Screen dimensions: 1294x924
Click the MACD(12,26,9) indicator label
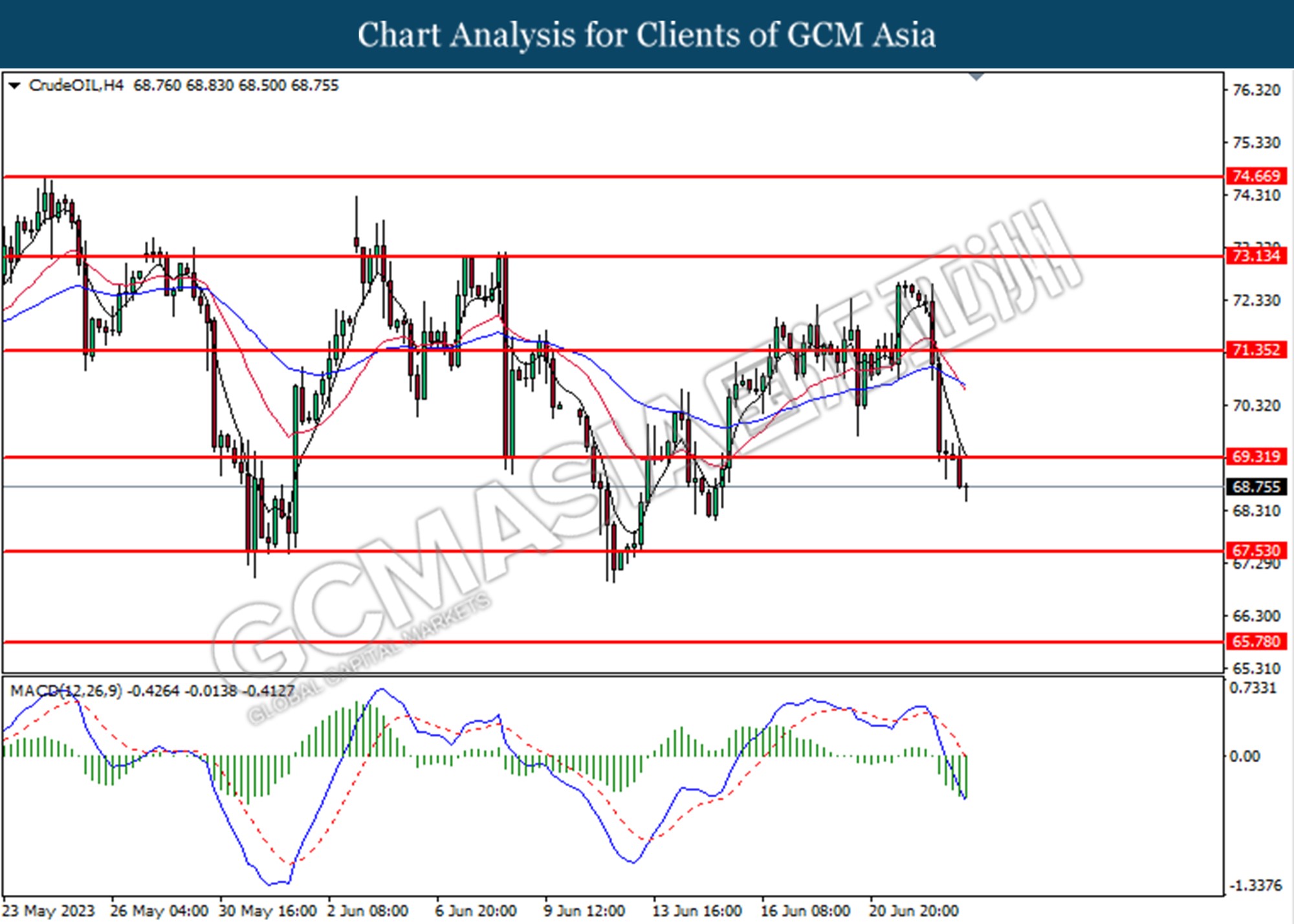66,691
